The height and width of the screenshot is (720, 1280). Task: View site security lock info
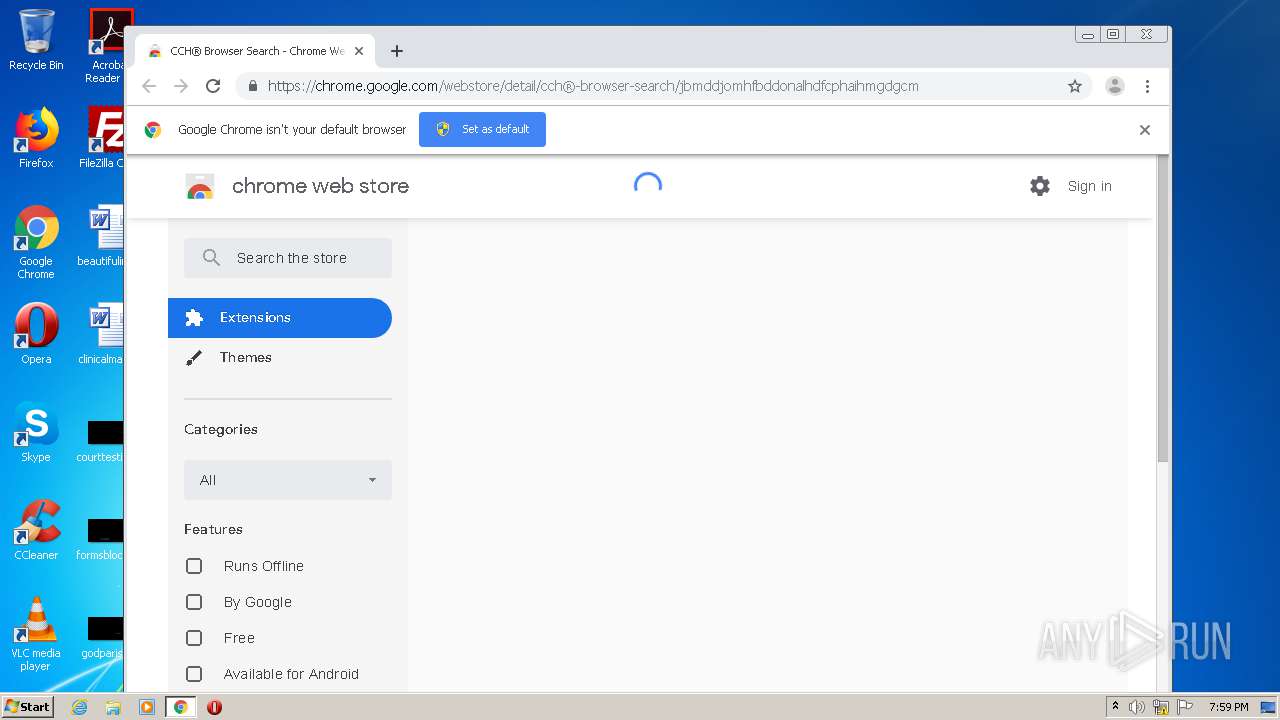252,86
